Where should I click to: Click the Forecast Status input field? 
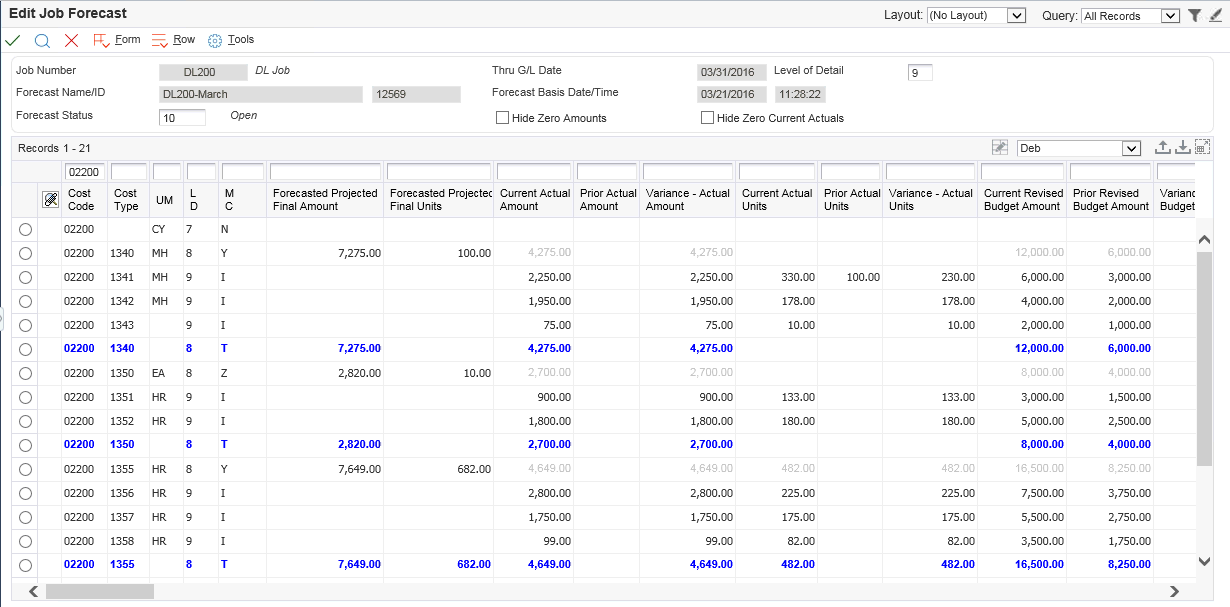tap(182, 118)
